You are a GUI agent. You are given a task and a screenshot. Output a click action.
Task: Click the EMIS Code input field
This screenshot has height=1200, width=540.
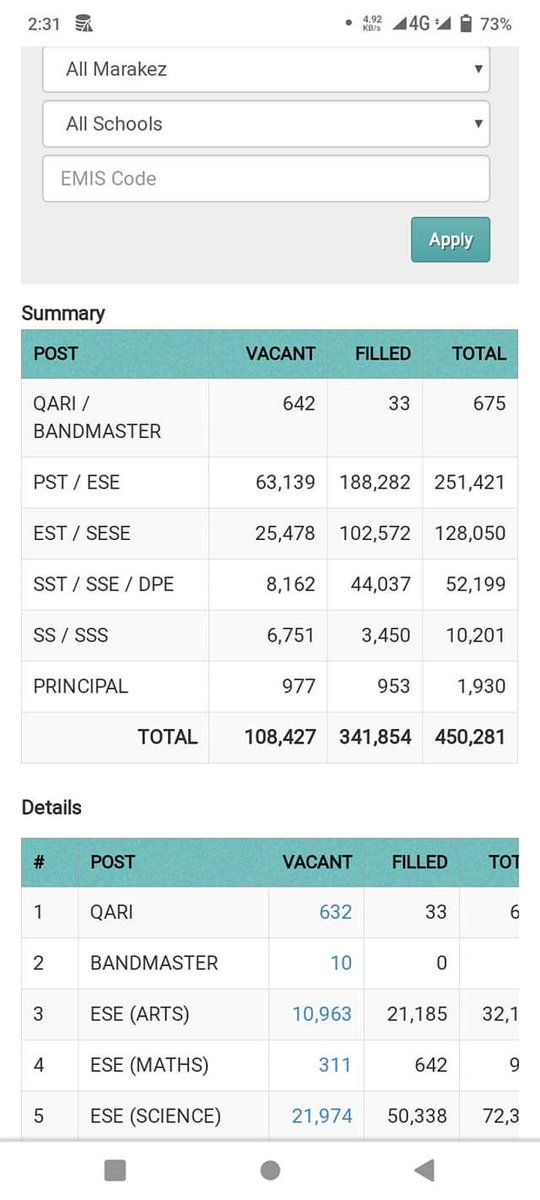(266, 178)
